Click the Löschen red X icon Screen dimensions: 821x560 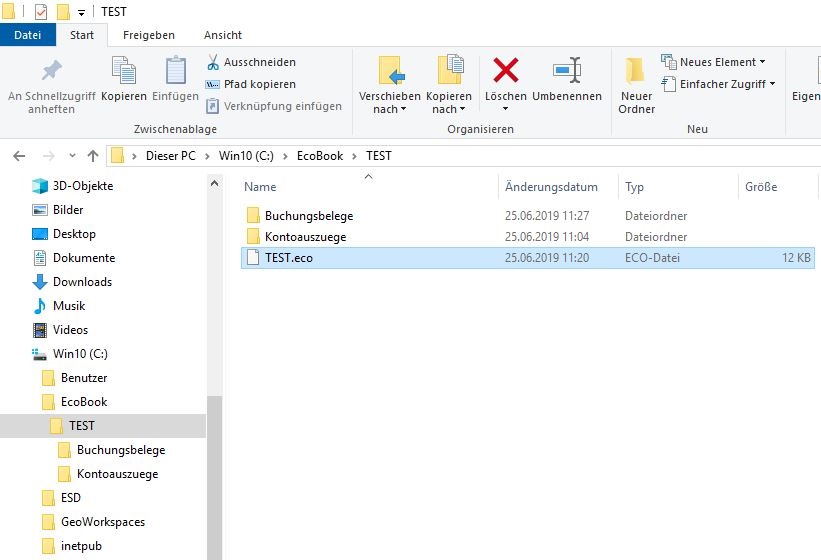pyautogui.click(x=506, y=71)
